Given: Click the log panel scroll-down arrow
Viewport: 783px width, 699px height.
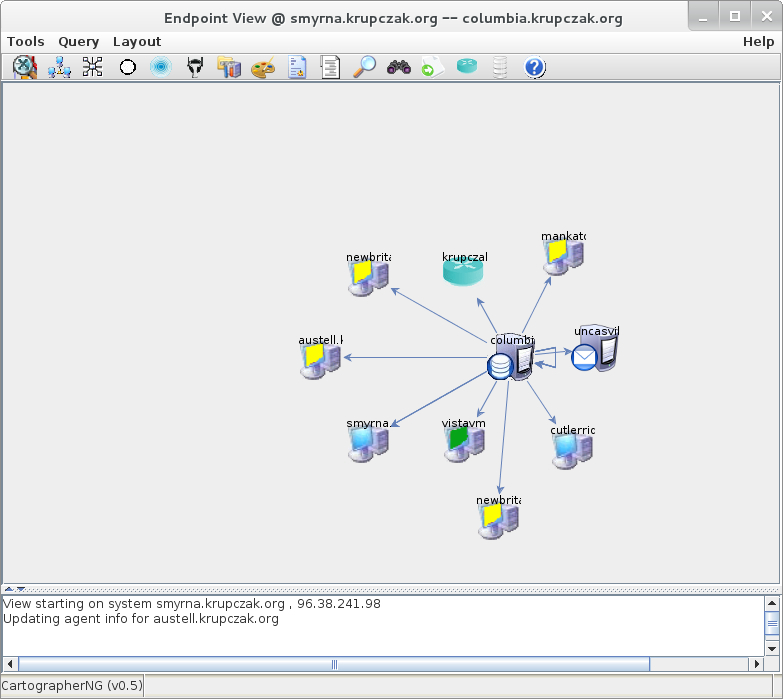Looking at the screenshot, I should tap(771, 649).
